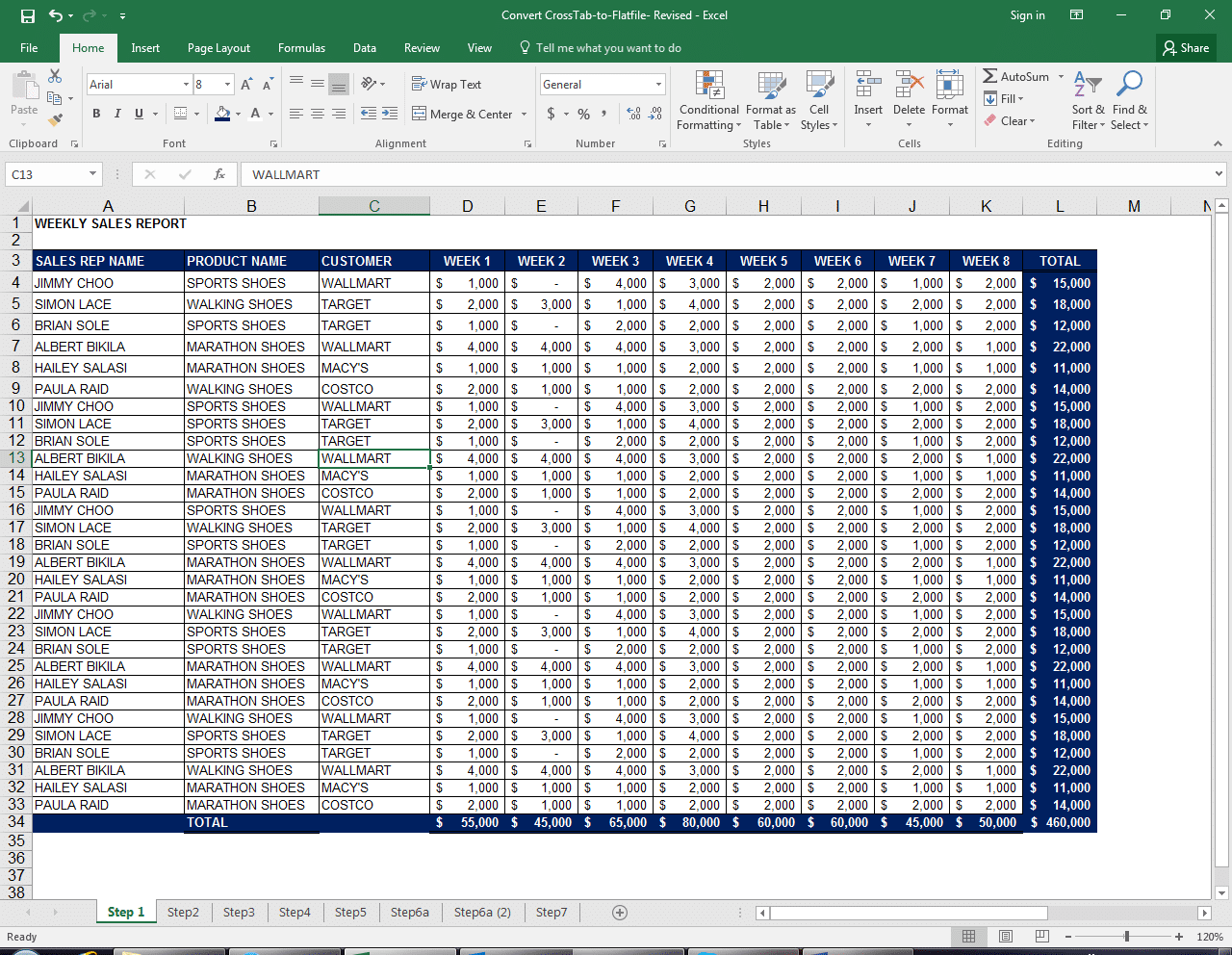This screenshot has width=1232, height=955.
Task: Click the Tell me what you want to do box
Action: coord(600,48)
